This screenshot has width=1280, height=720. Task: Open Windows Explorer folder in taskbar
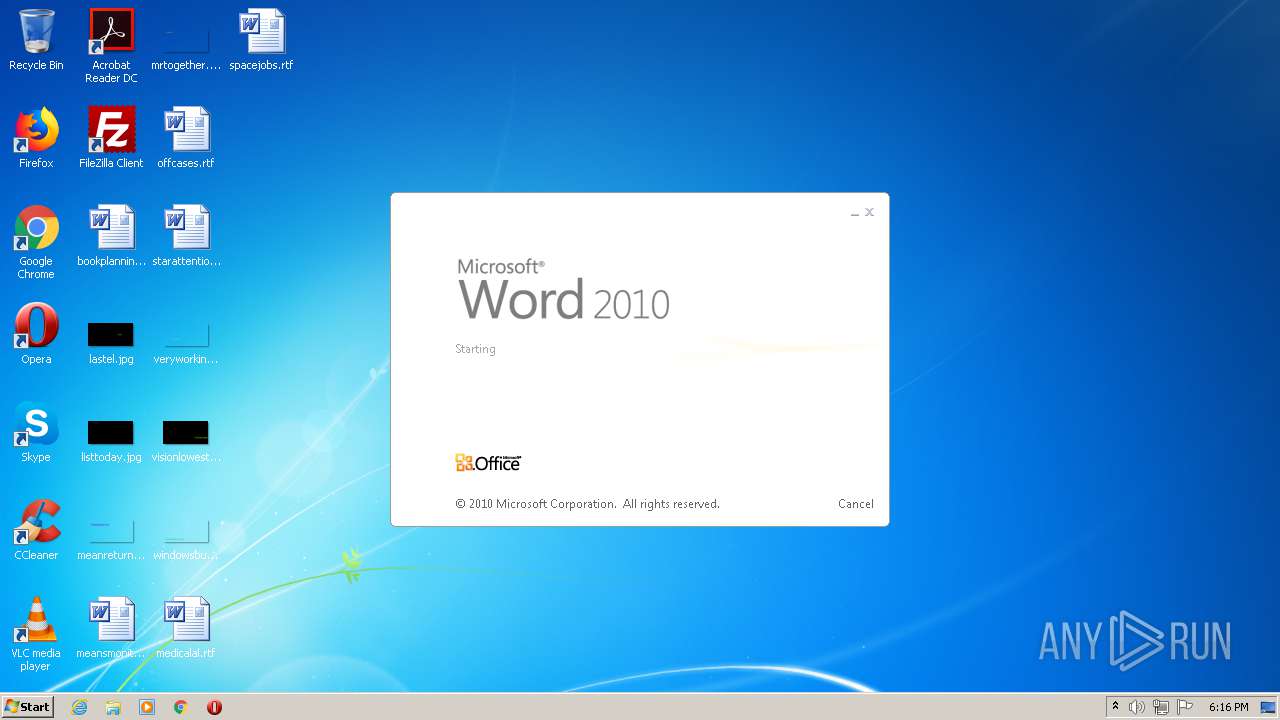click(113, 707)
